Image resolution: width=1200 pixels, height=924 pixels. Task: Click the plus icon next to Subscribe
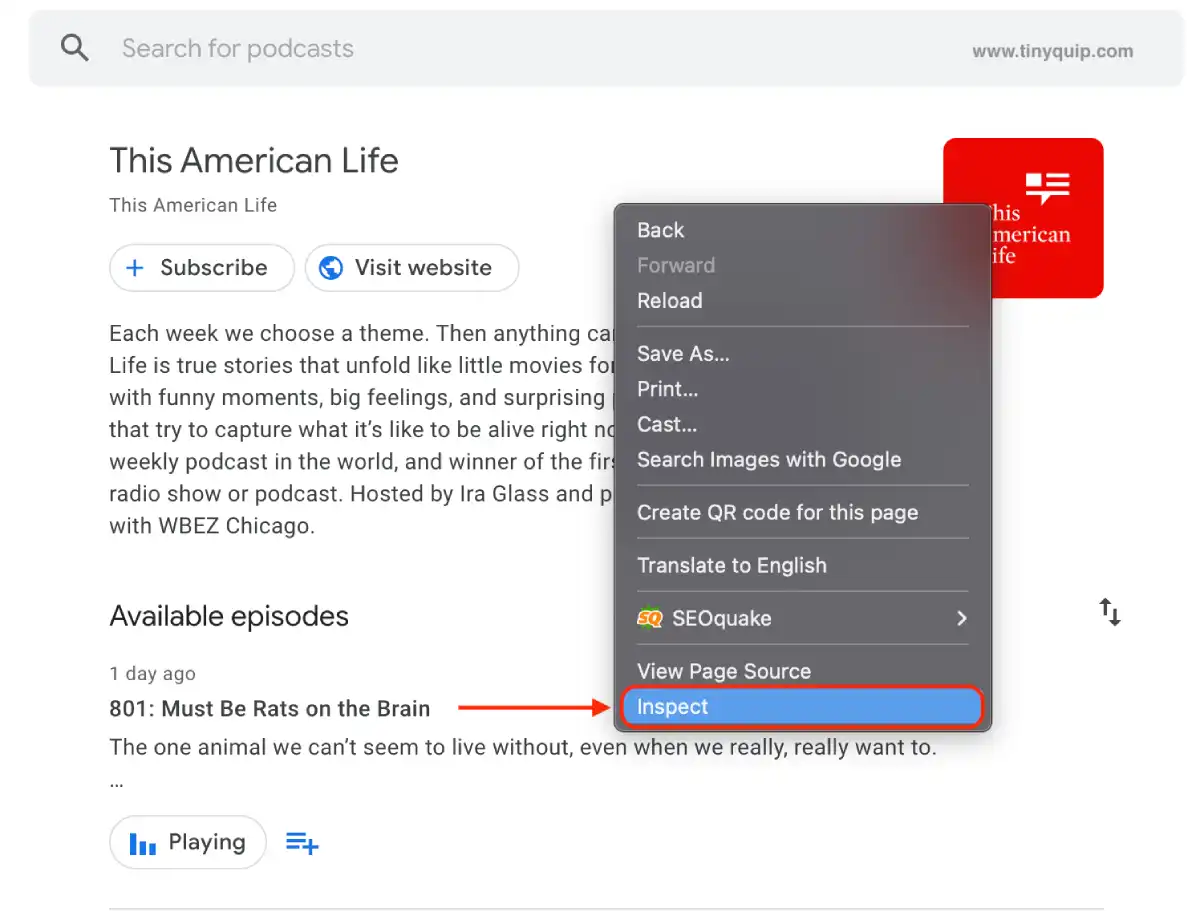[136, 268]
